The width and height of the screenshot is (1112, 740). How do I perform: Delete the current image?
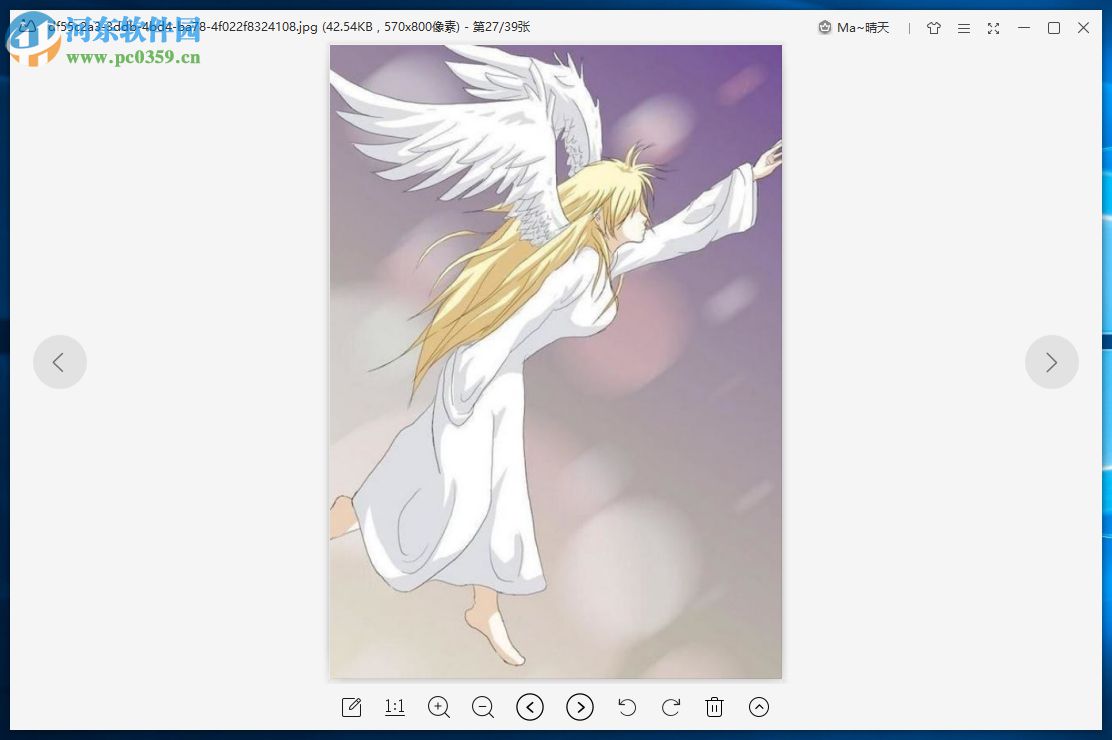714,707
